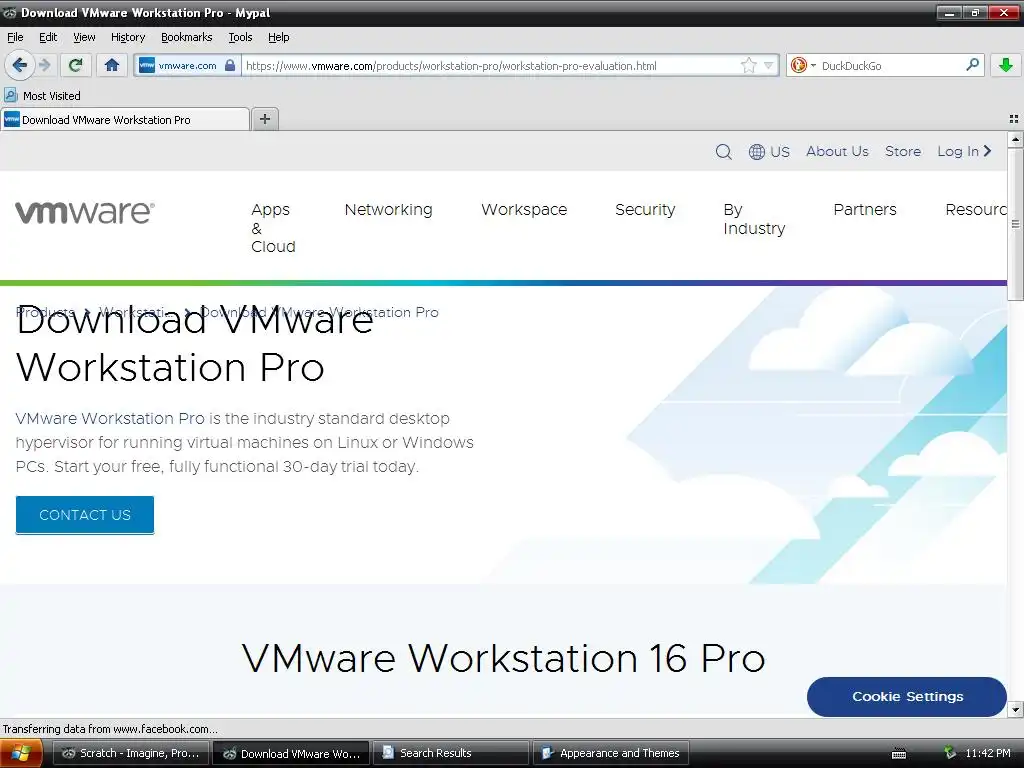
Task: Select the Download VMware Workstation Pro tab
Action: click(125, 120)
